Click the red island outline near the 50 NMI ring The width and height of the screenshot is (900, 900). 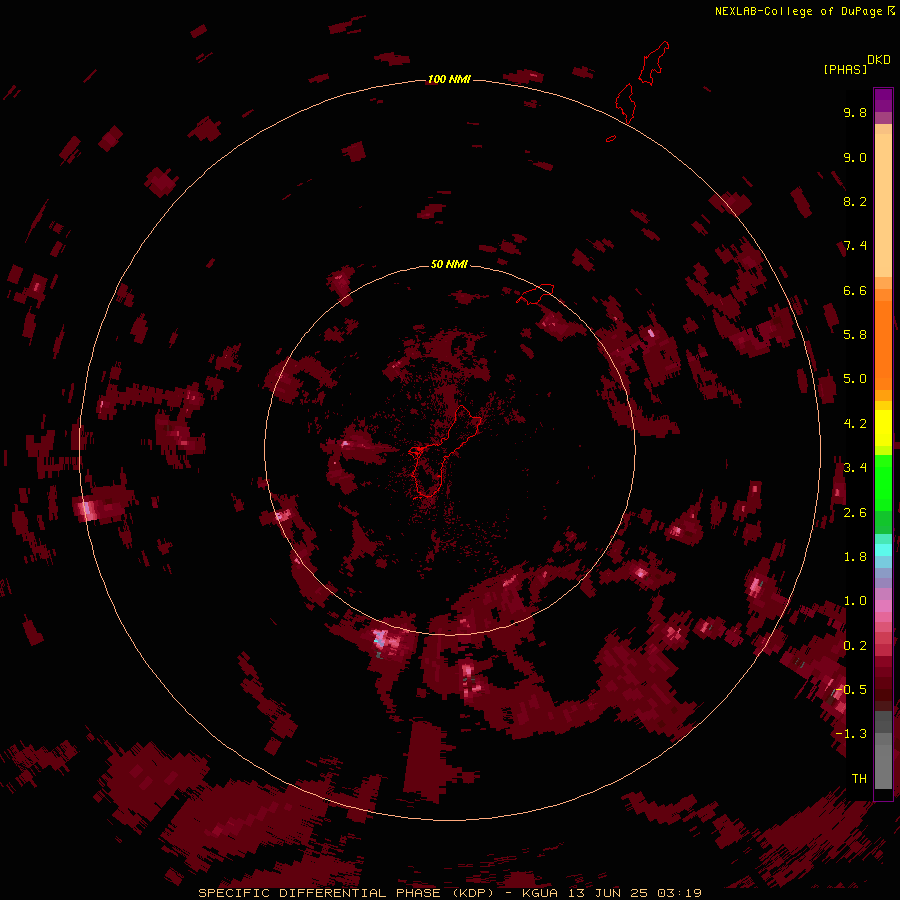tap(536, 294)
